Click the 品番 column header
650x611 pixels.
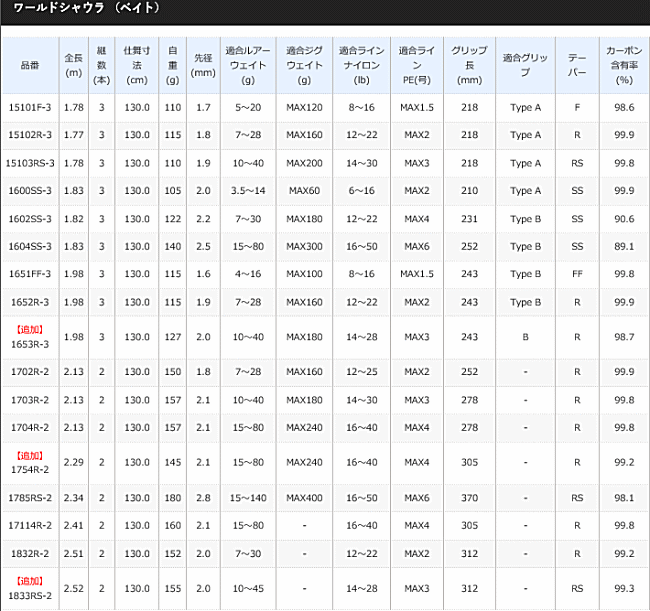30,65
